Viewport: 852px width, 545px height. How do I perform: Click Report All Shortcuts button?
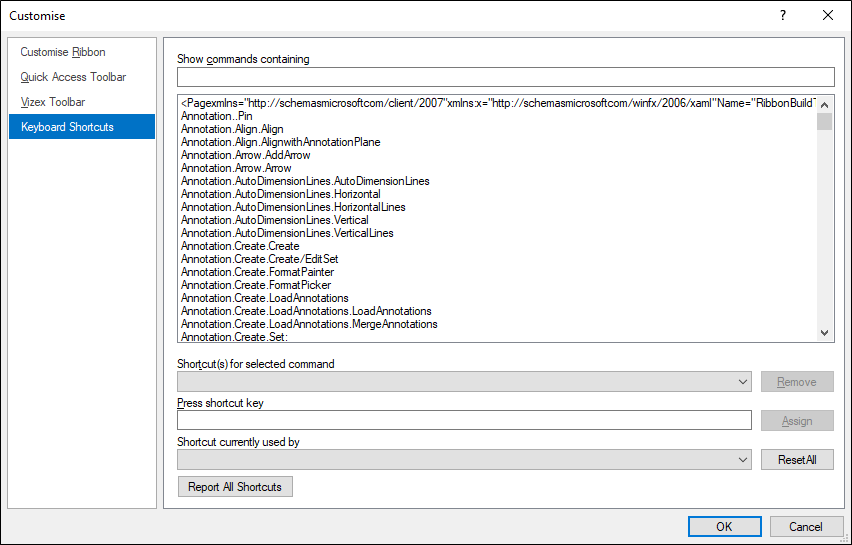235,486
